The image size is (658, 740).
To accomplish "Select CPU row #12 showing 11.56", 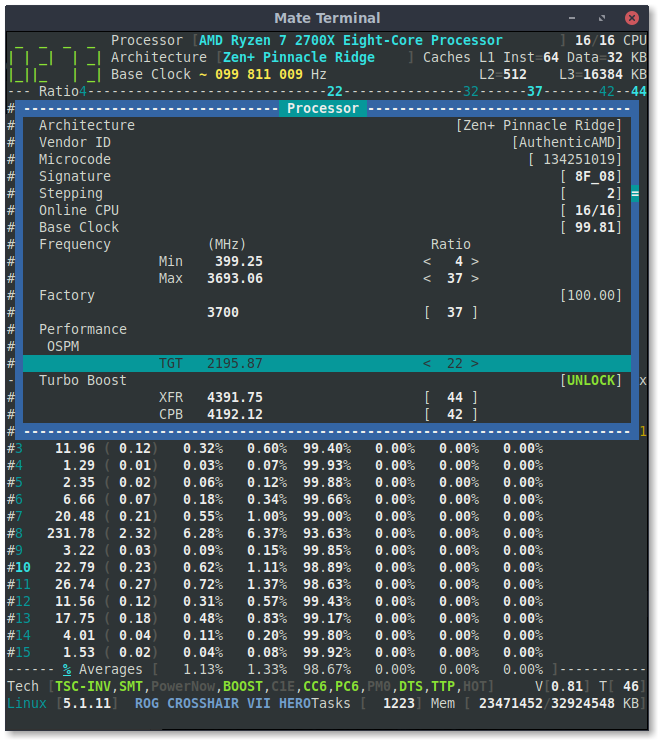I will pos(275,601).
